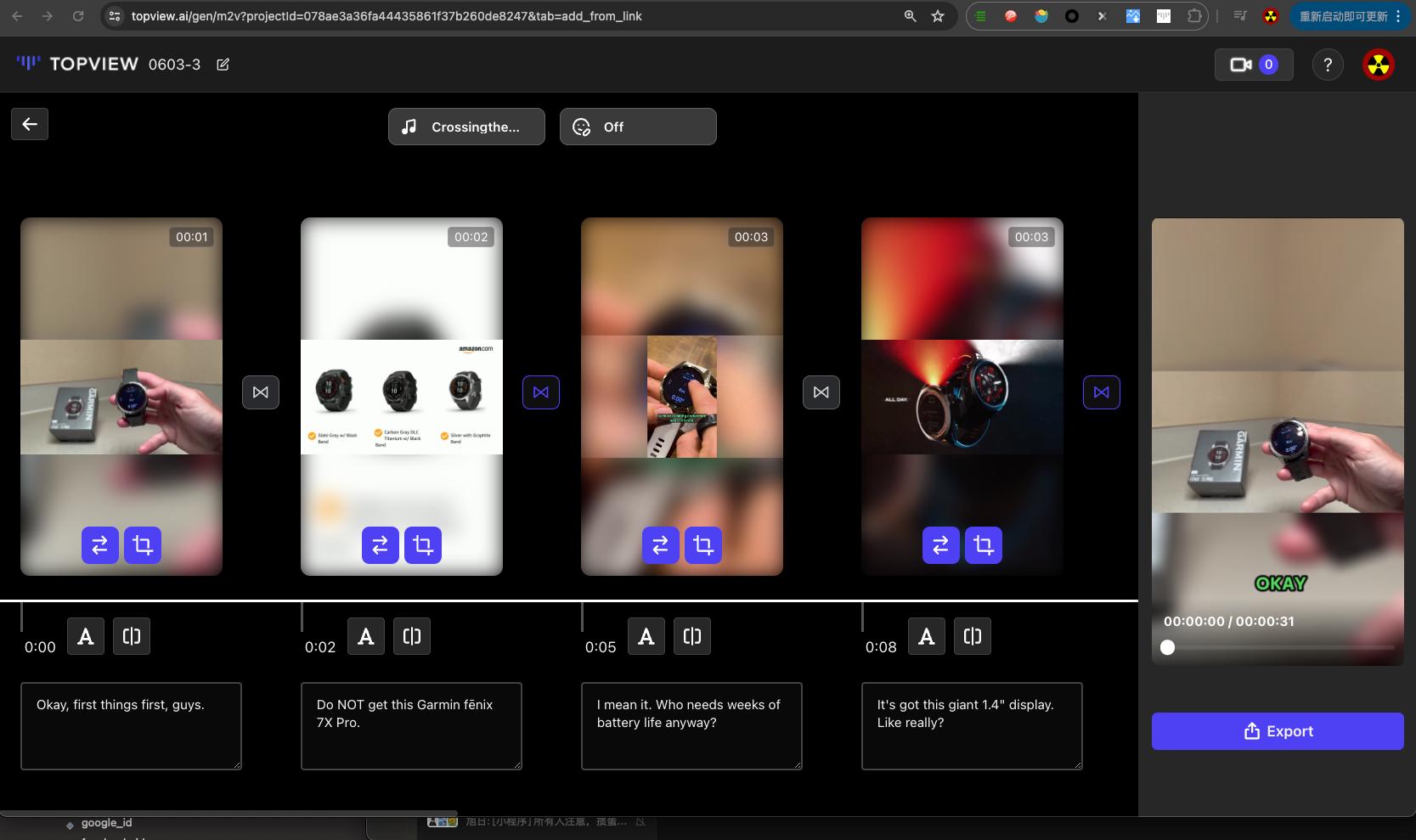Viewport: 1416px width, 840px height.
Task: Open the avatar Off selector
Action: click(638, 127)
